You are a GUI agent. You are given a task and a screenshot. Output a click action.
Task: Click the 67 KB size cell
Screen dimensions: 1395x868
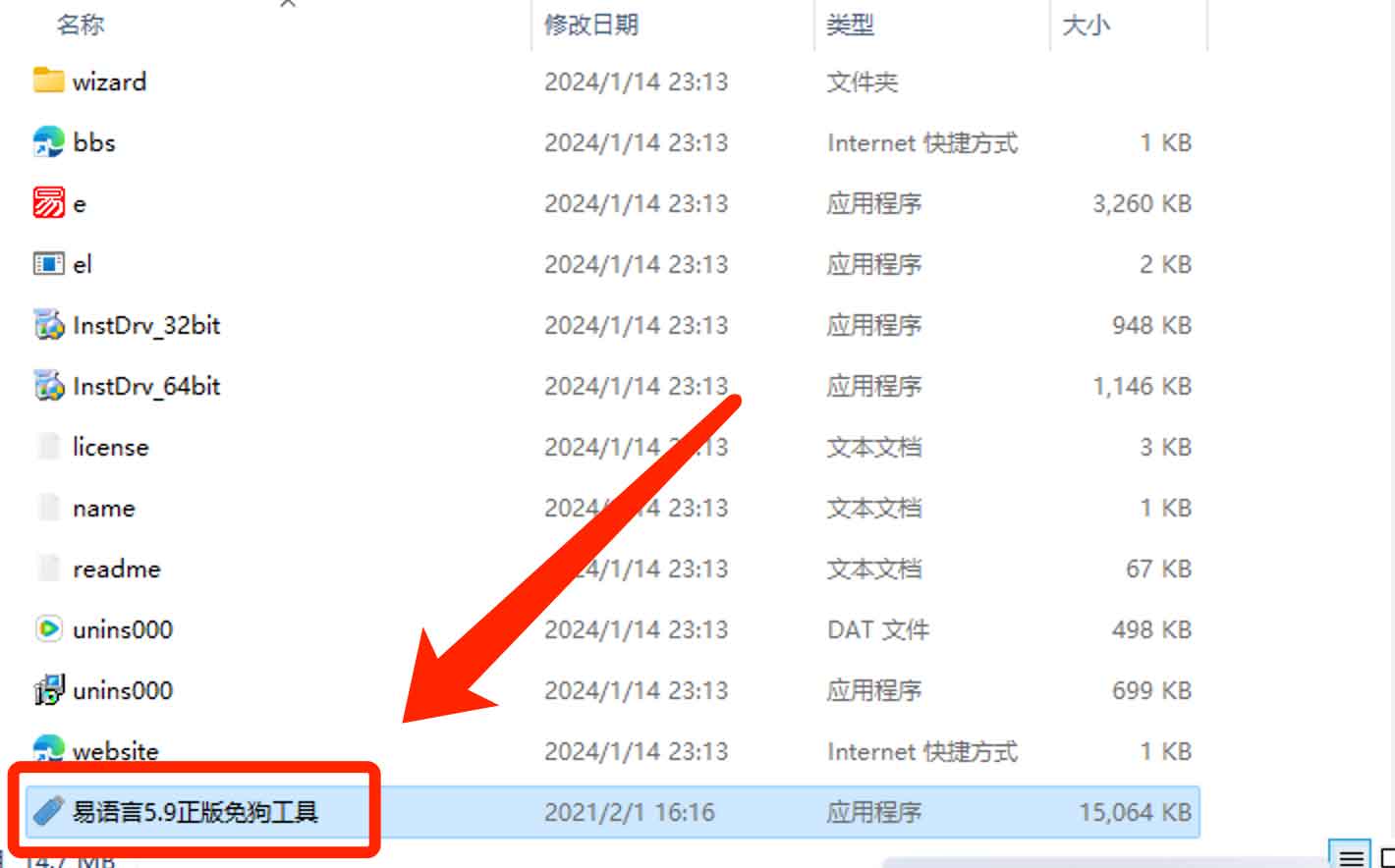(1158, 569)
